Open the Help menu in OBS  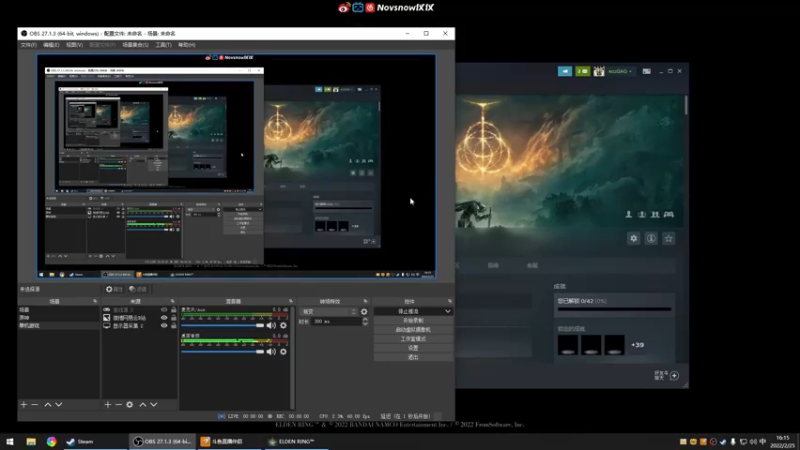(187, 45)
